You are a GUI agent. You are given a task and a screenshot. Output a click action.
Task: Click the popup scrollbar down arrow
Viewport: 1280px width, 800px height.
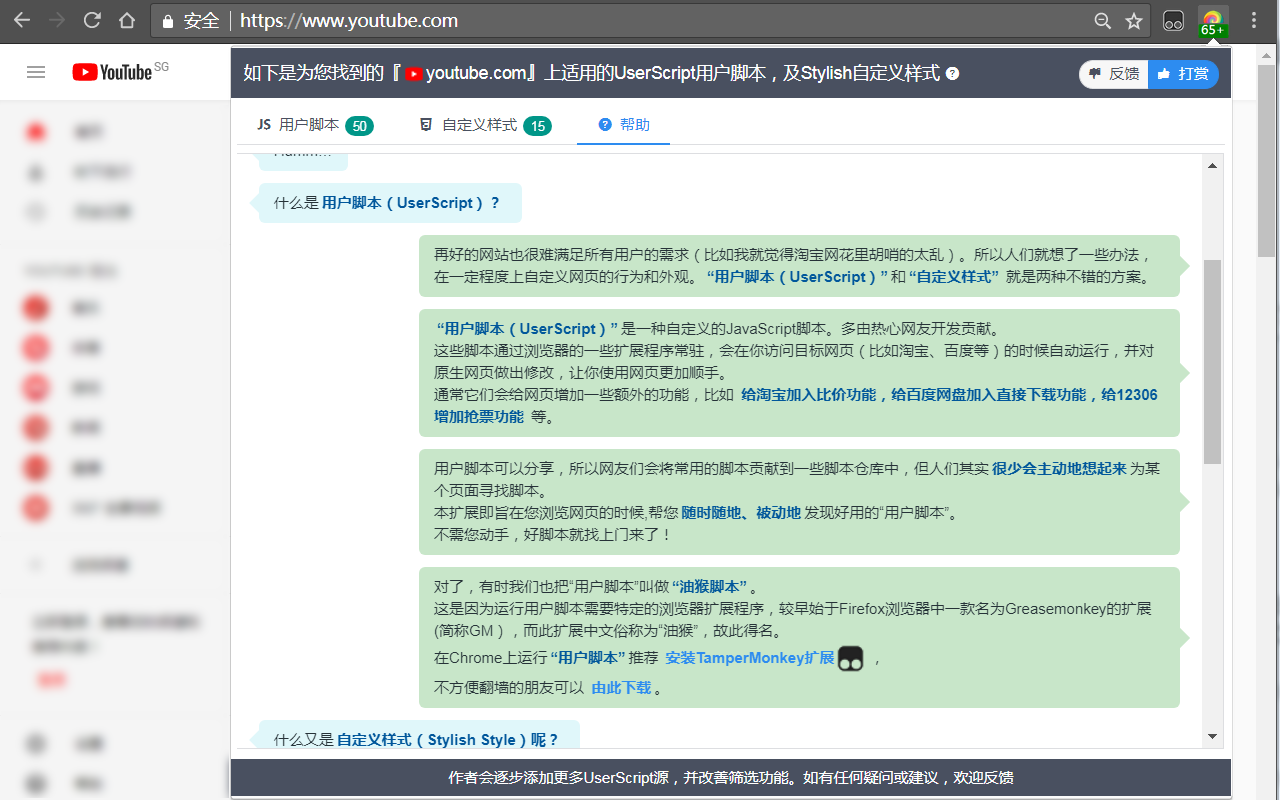1212,737
